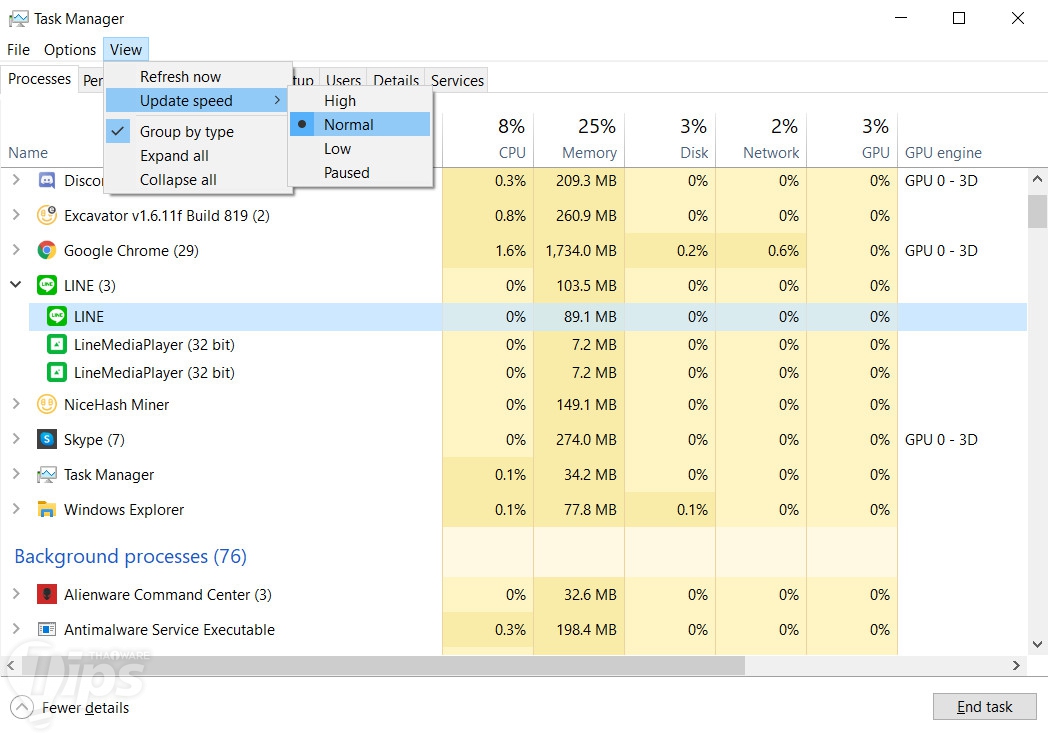Screen dimensions: 1048x737
Task: Collapse the LINE process group
Action: (16, 286)
